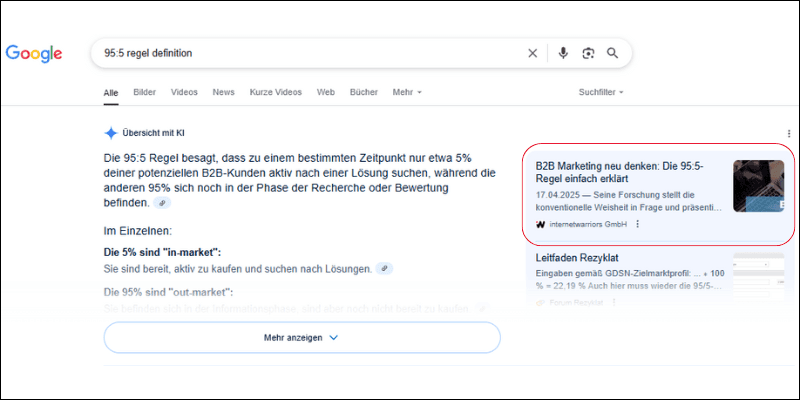
Task: Click the 'Im Einzelnen:' heading
Action: coord(138,231)
